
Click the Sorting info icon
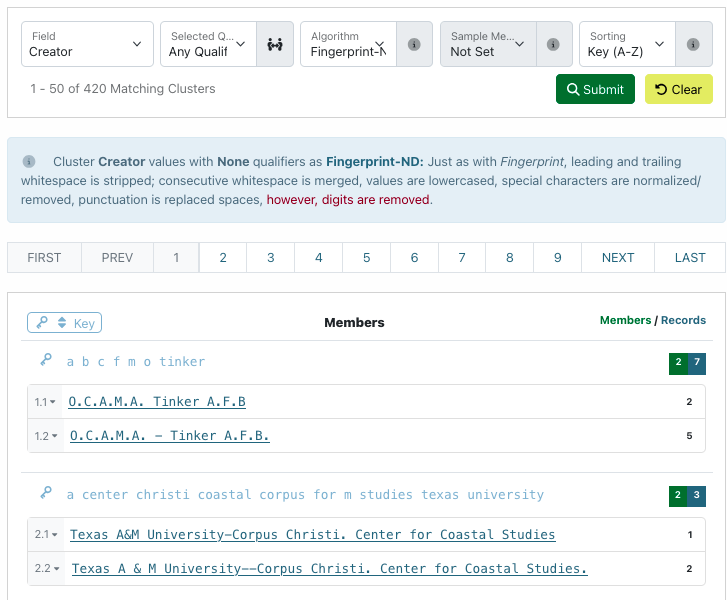[x=693, y=45]
